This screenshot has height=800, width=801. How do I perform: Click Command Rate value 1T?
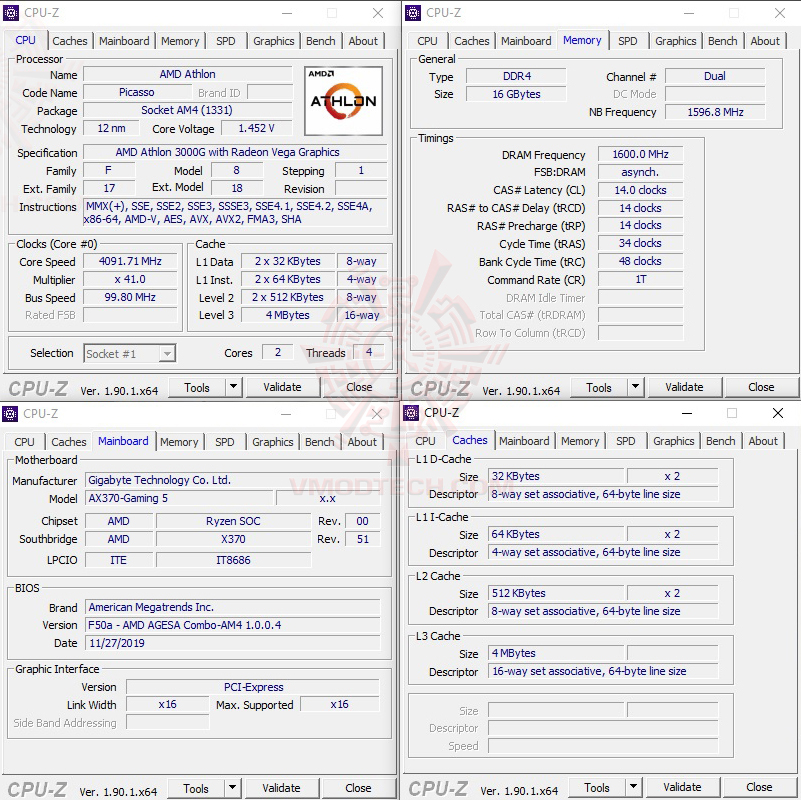641,279
